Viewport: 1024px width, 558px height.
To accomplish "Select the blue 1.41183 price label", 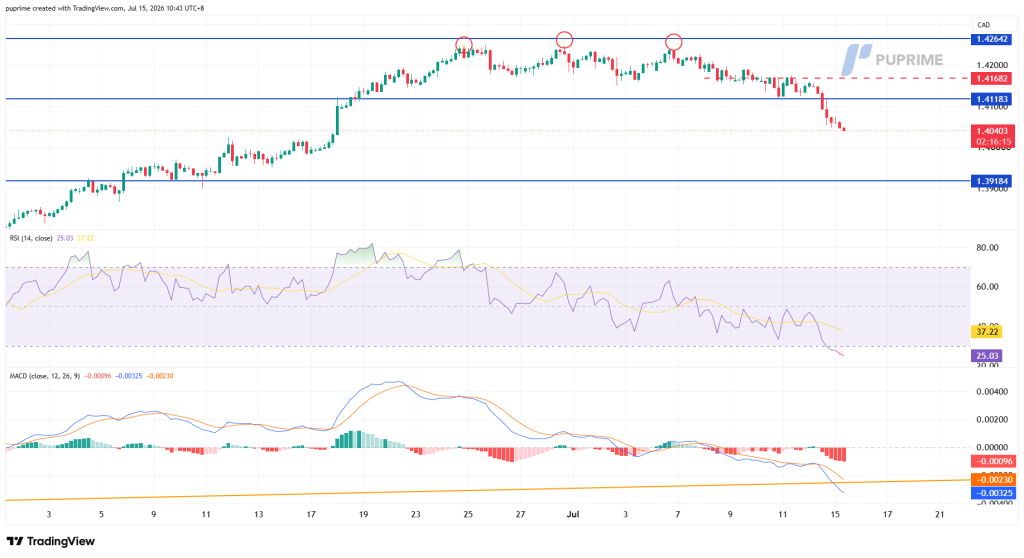I will click(x=993, y=99).
